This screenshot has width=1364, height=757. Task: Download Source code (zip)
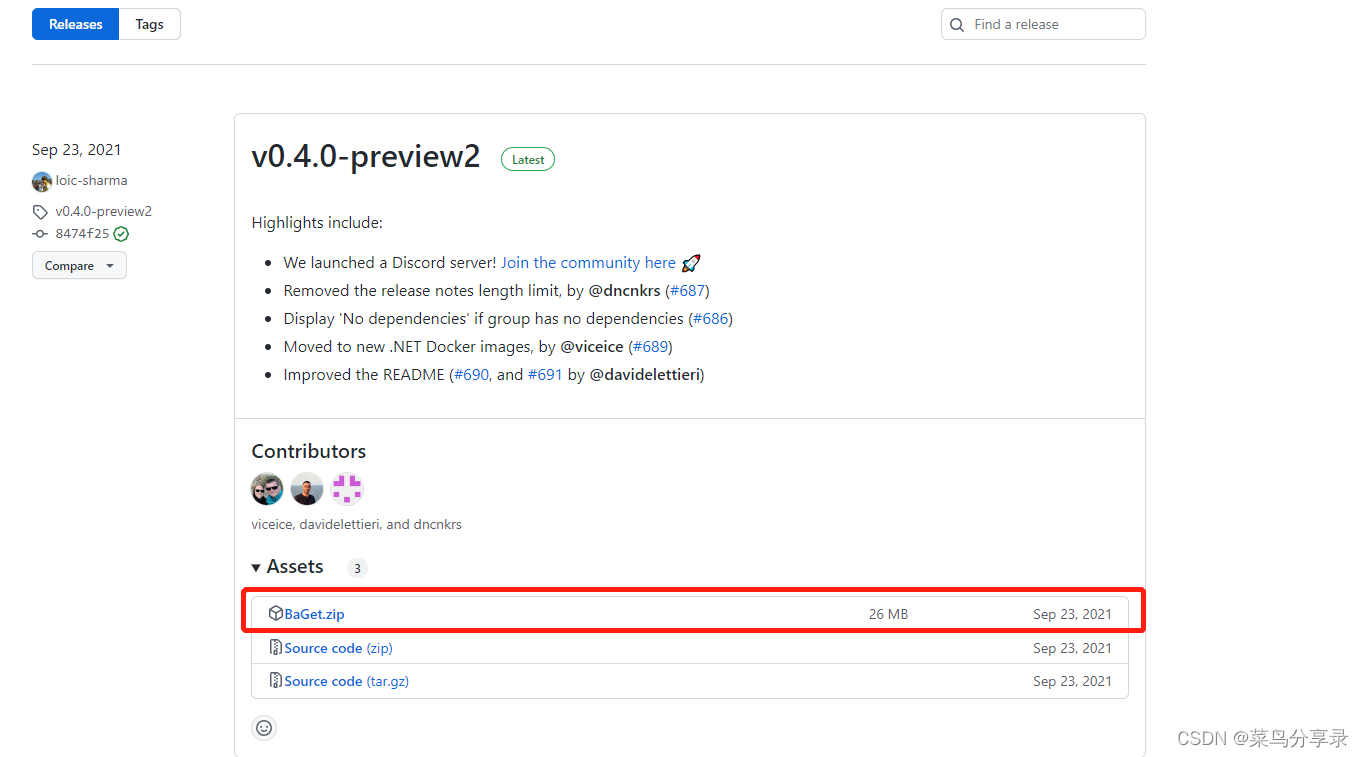338,648
